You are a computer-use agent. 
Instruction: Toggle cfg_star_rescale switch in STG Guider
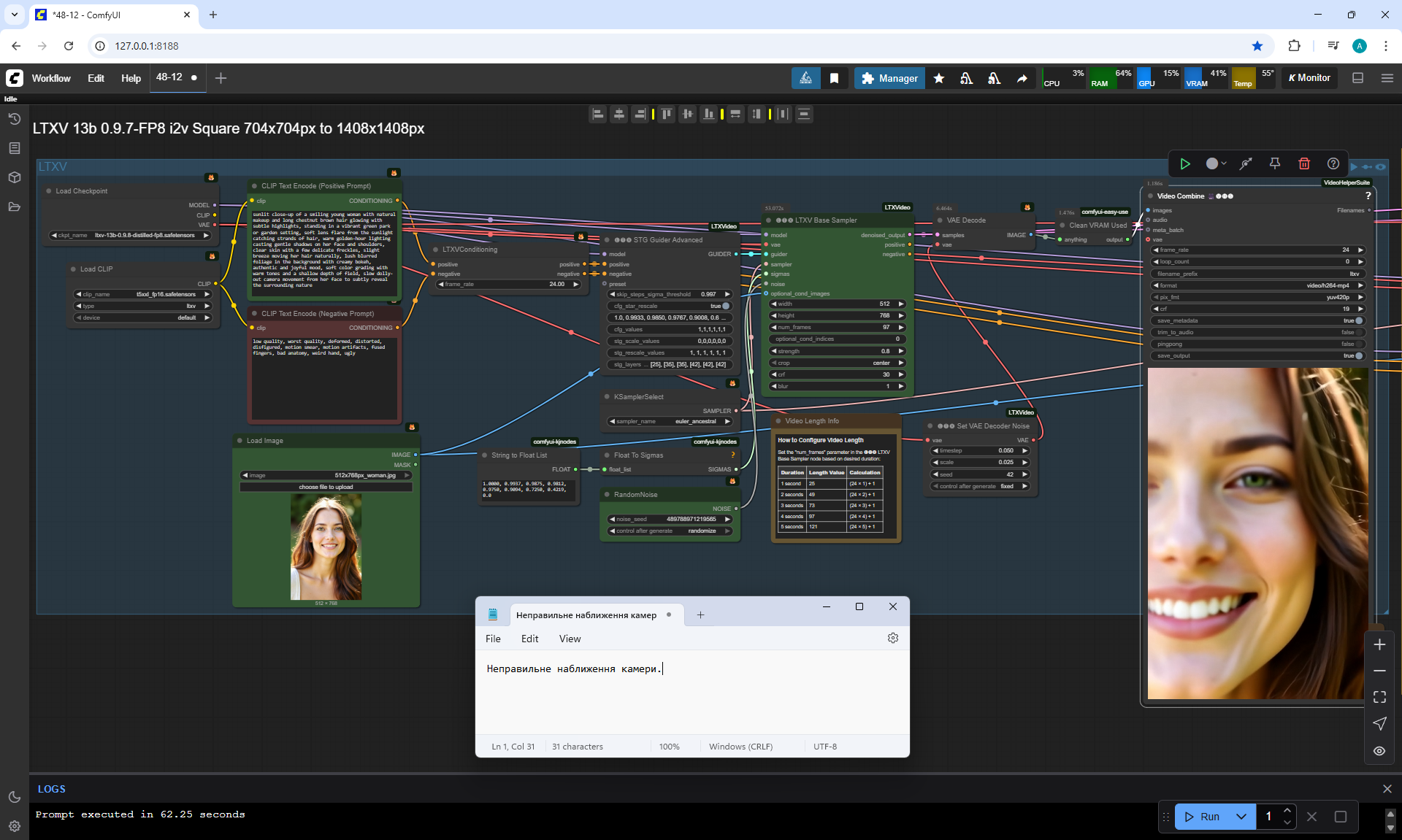(725, 306)
